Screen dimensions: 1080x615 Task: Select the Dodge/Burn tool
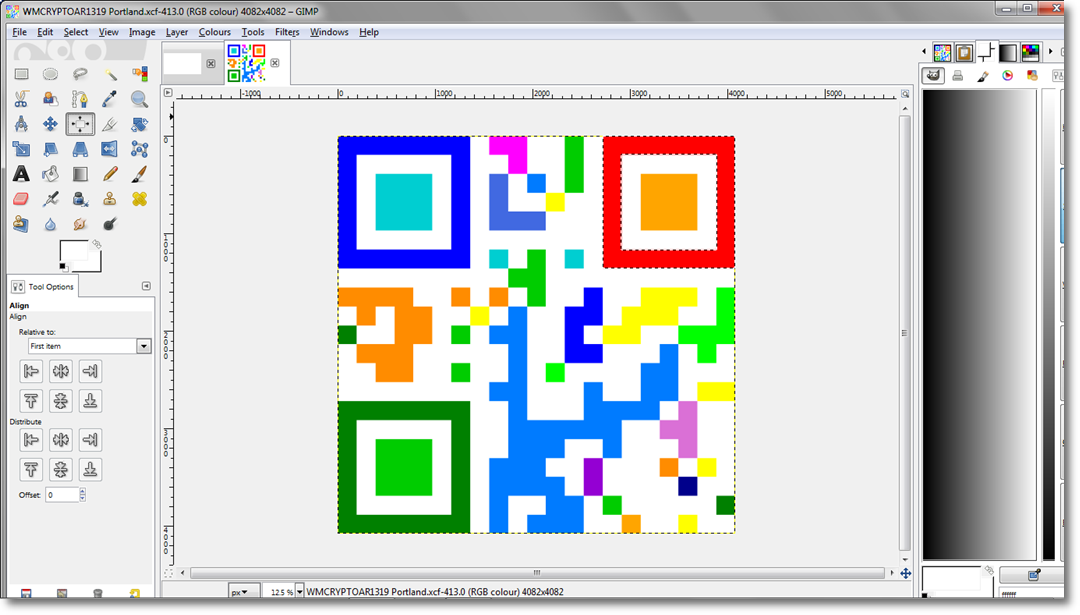click(110, 224)
